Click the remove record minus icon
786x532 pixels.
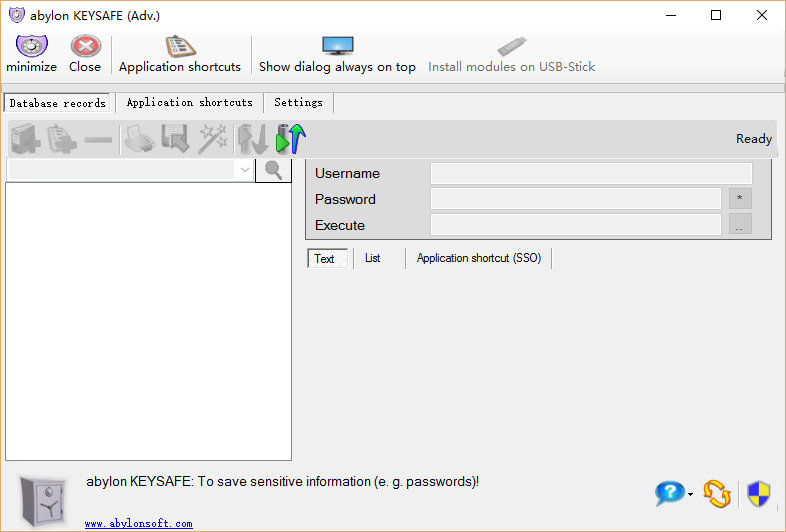click(x=98, y=139)
